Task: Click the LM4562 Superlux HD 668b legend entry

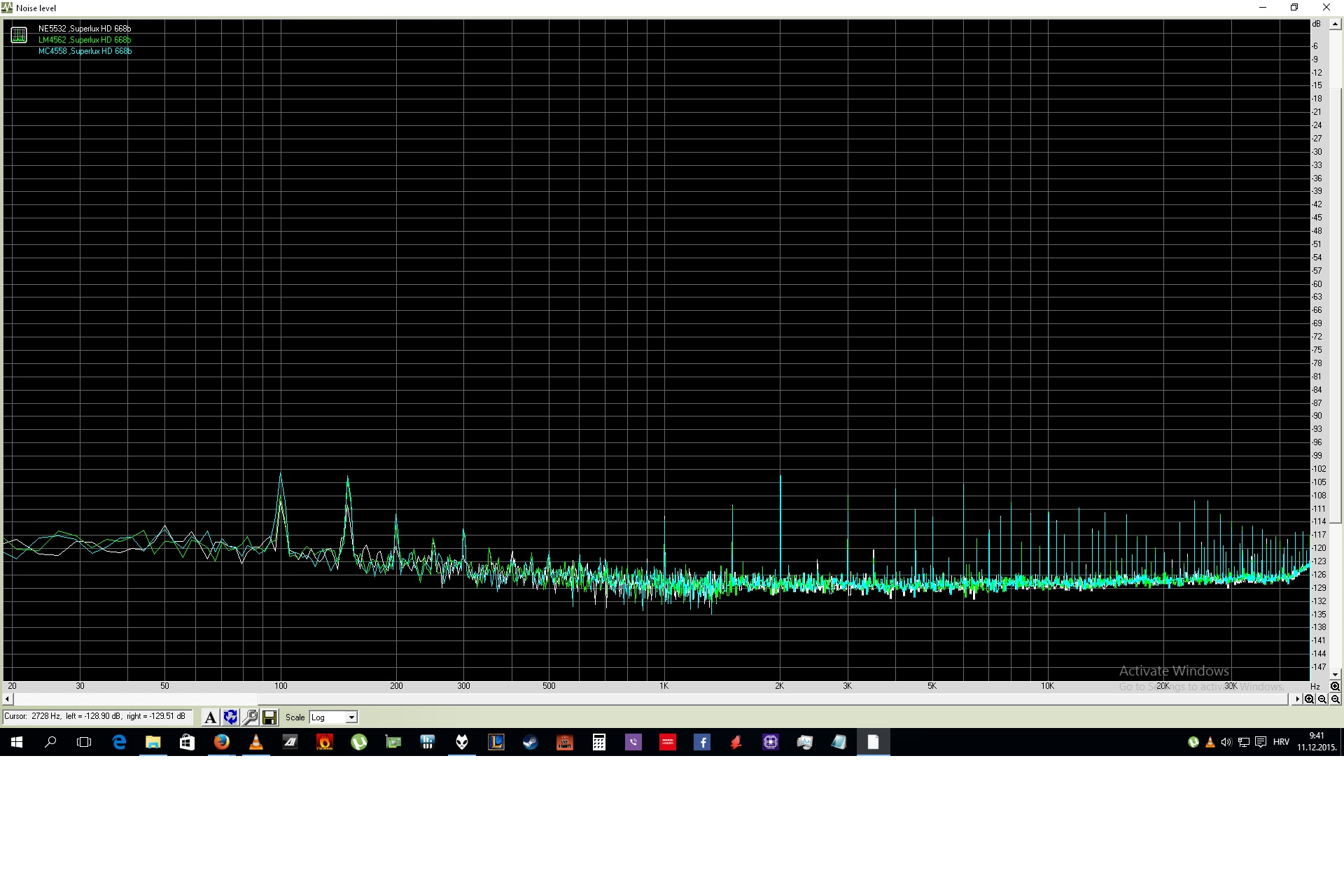Action: [x=85, y=40]
